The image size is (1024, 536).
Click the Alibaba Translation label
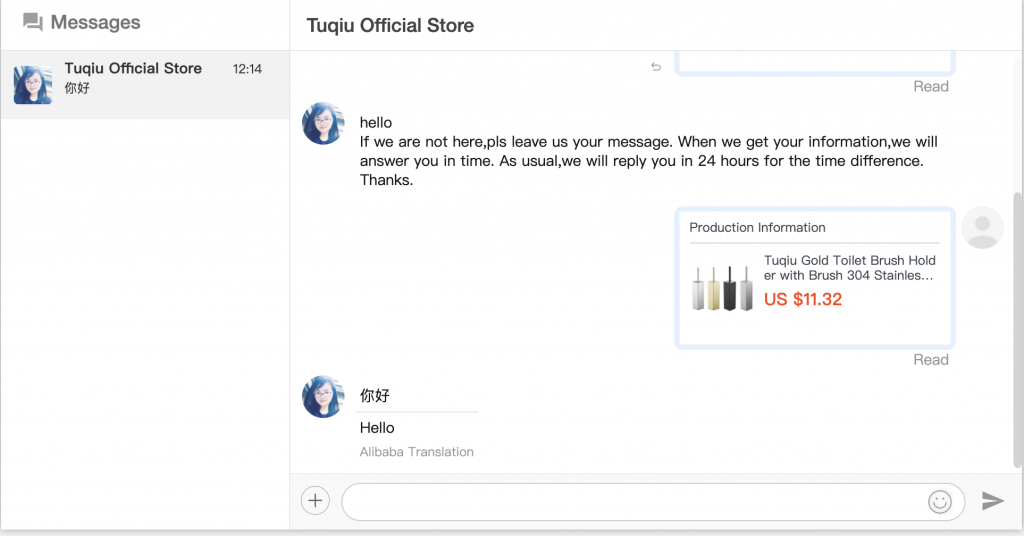click(417, 452)
